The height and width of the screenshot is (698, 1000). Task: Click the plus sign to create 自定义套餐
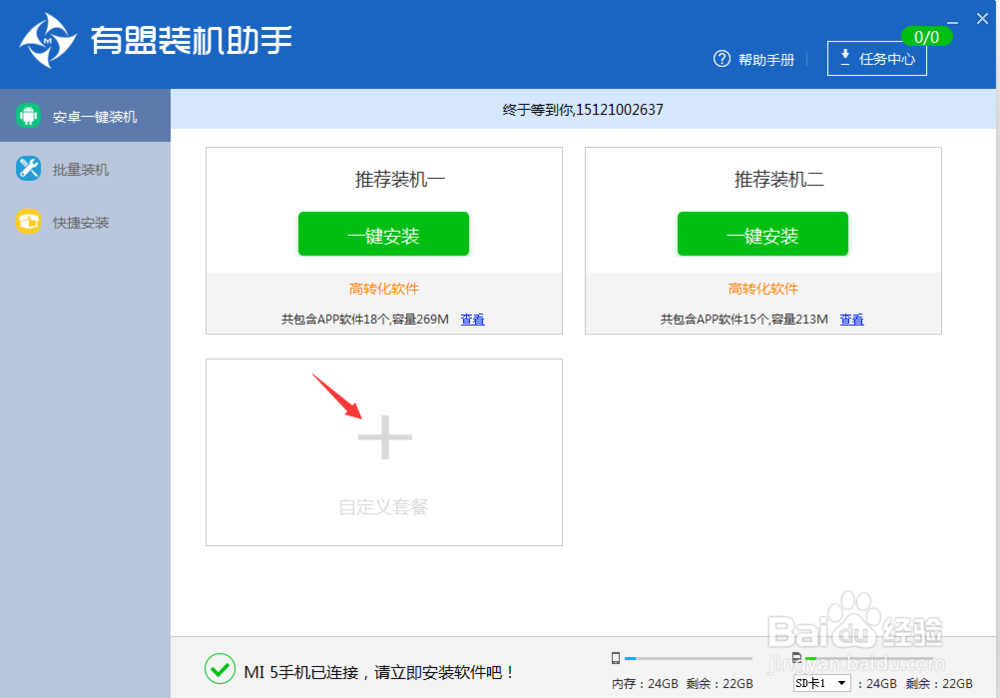point(383,437)
